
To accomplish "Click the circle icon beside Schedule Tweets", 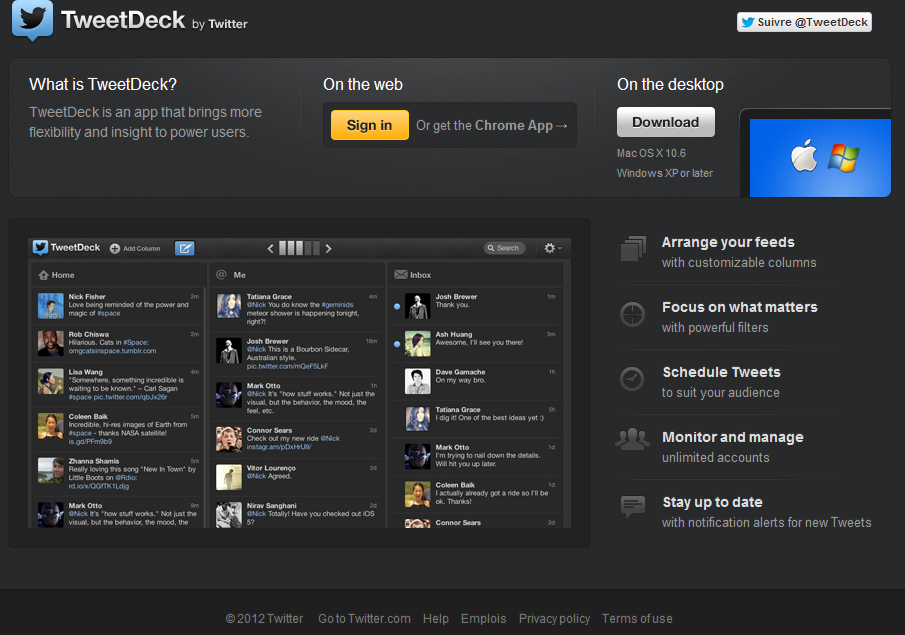I will point(632,379).
